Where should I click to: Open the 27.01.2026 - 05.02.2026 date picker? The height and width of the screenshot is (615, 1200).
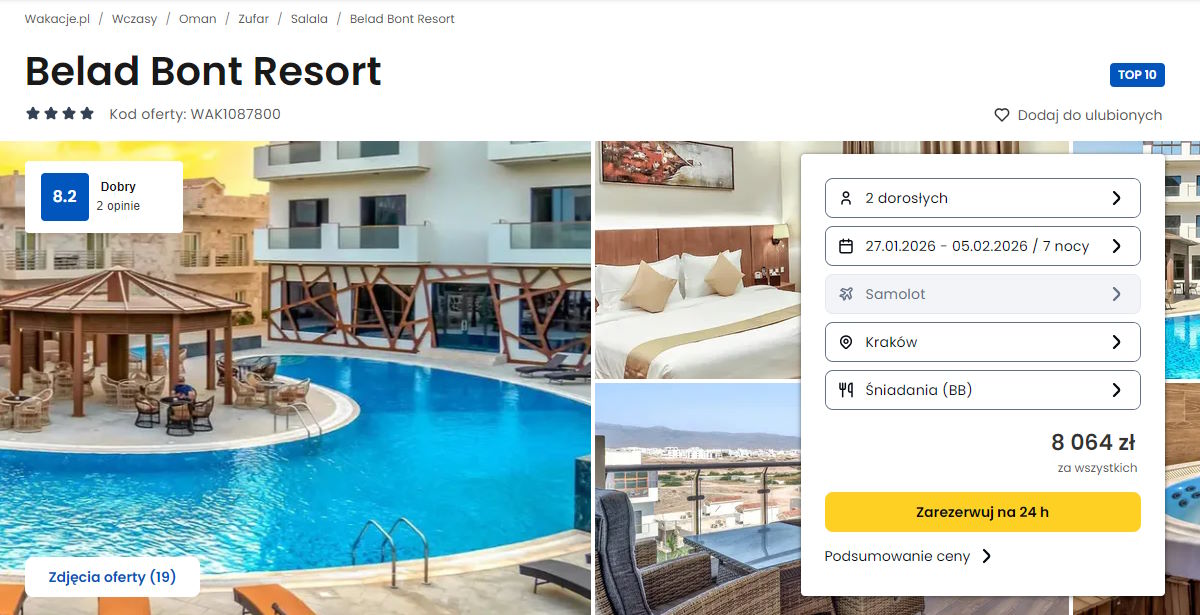coord(983,246)
